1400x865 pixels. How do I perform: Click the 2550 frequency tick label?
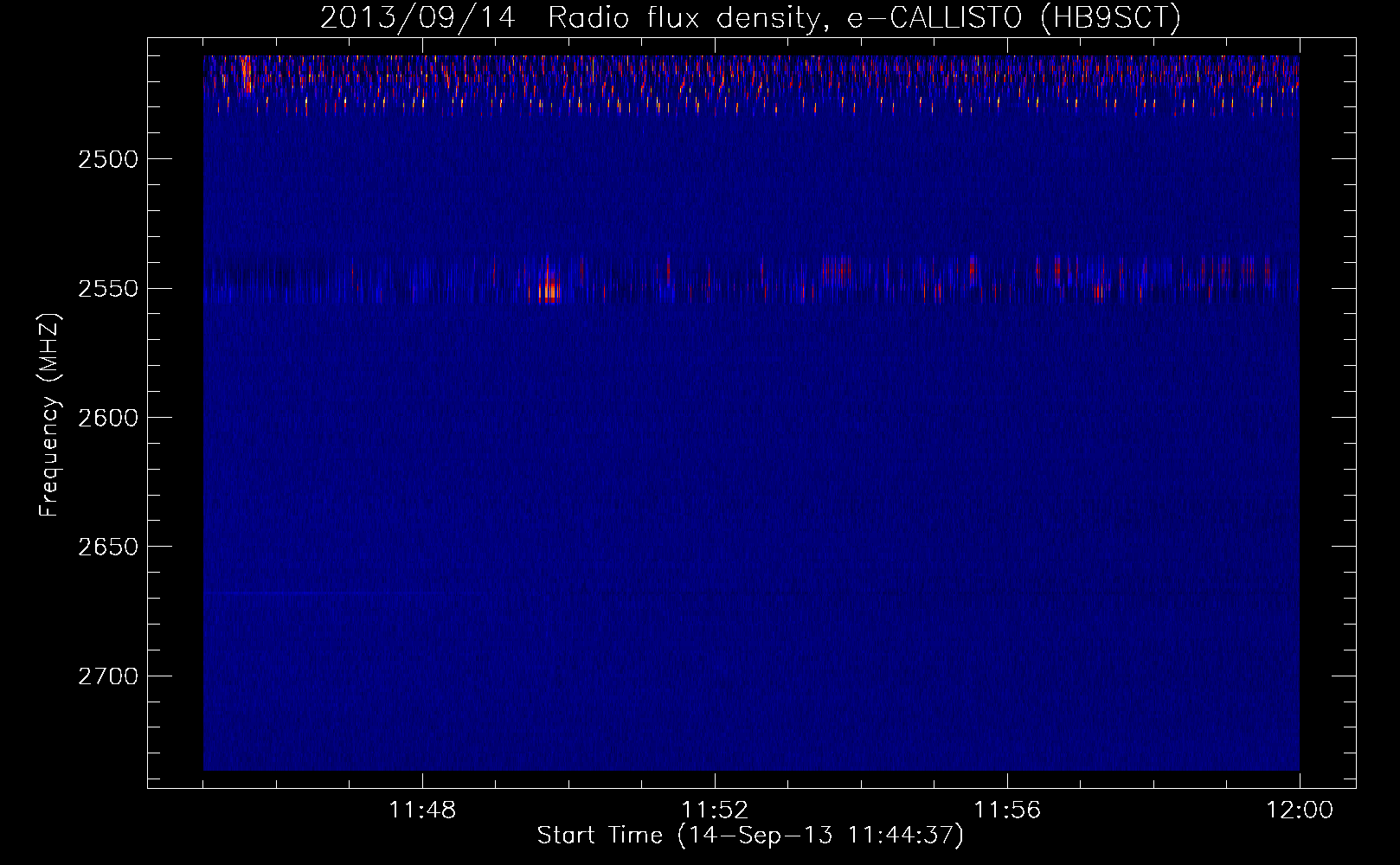pyautogui.click(x=108, y=289)
